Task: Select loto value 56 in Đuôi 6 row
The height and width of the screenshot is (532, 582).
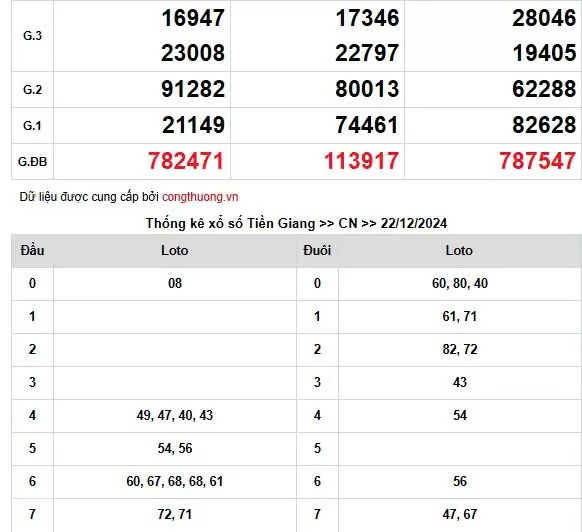Action: pyautogui.click(x=460, y=482)
